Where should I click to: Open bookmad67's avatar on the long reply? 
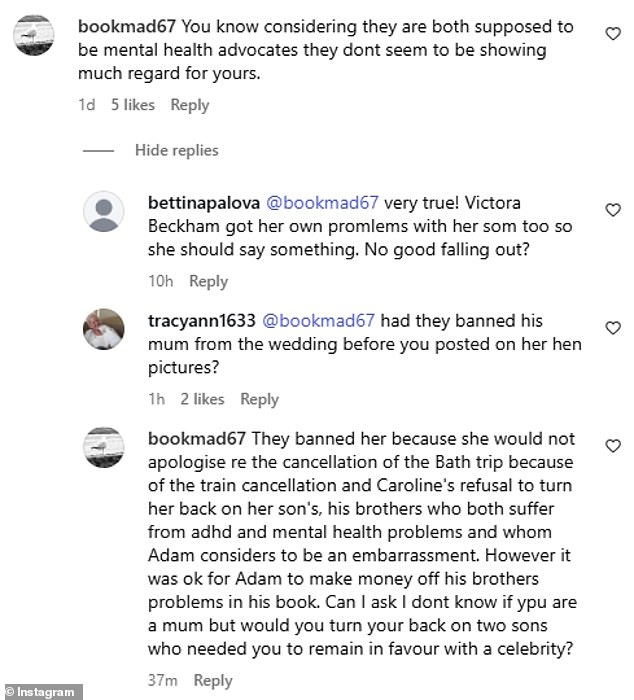[103, 450]
